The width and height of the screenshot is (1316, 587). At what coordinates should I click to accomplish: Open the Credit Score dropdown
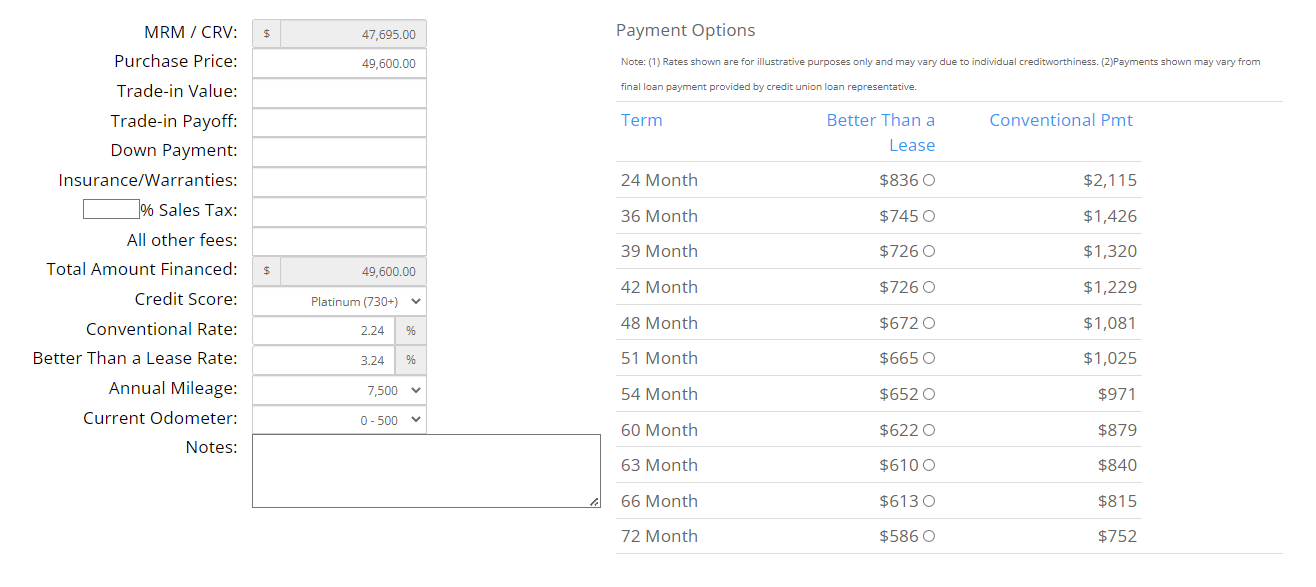click(x=339, y=300)
